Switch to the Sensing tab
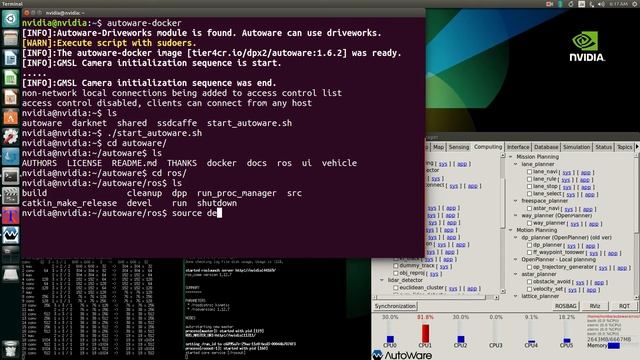 point(459,147)
